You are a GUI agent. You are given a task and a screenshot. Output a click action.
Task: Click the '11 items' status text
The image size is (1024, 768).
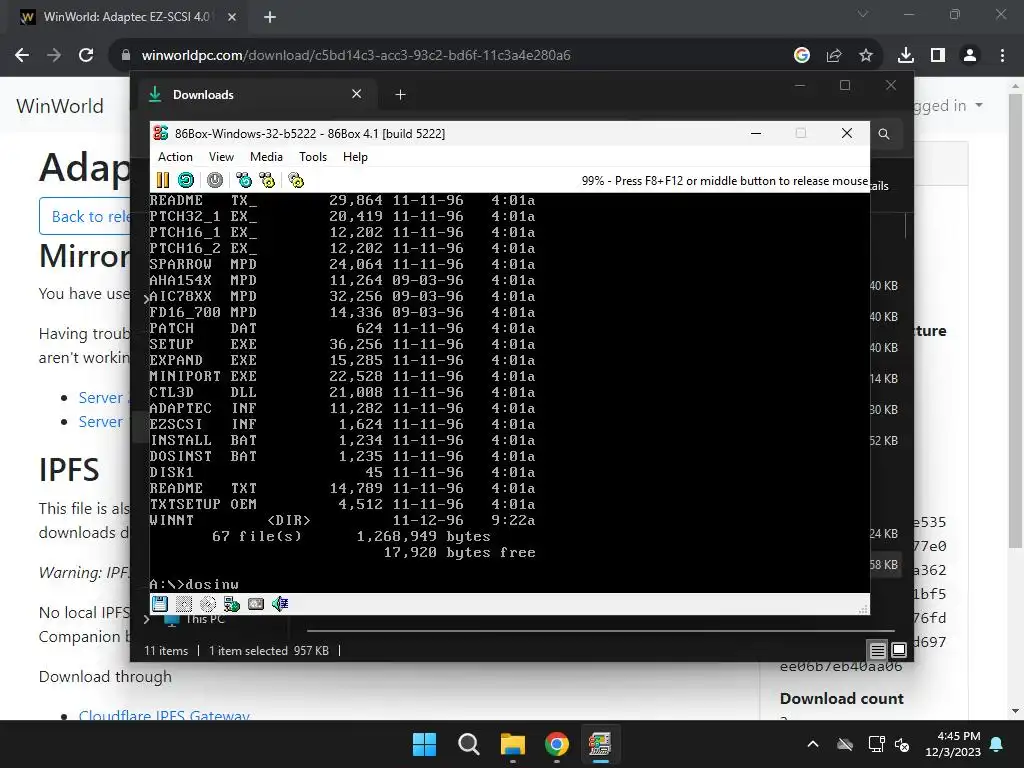[166, 650]
